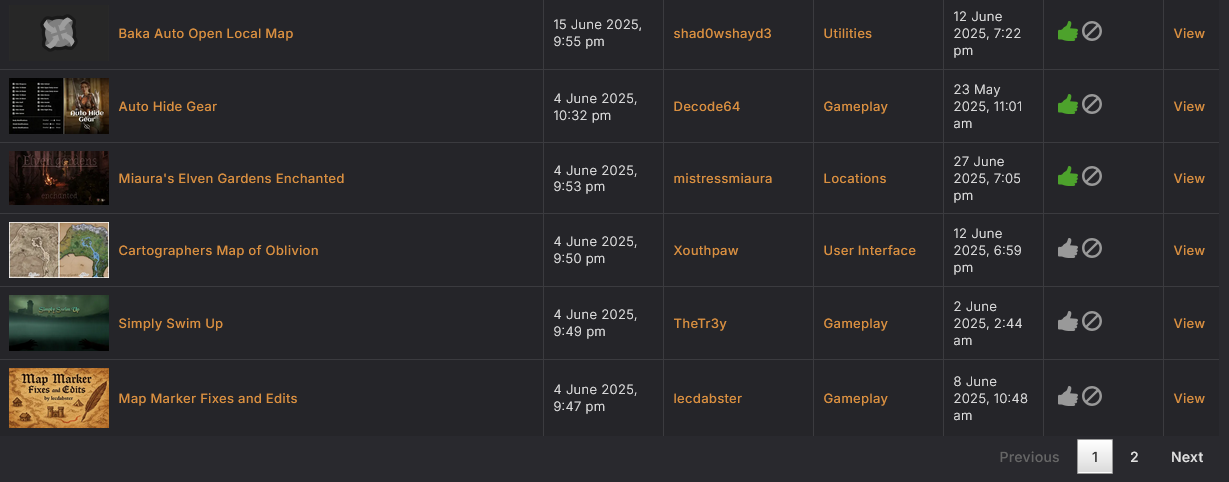Click abstain icon for Simply Swim Up

[1092, 322]
